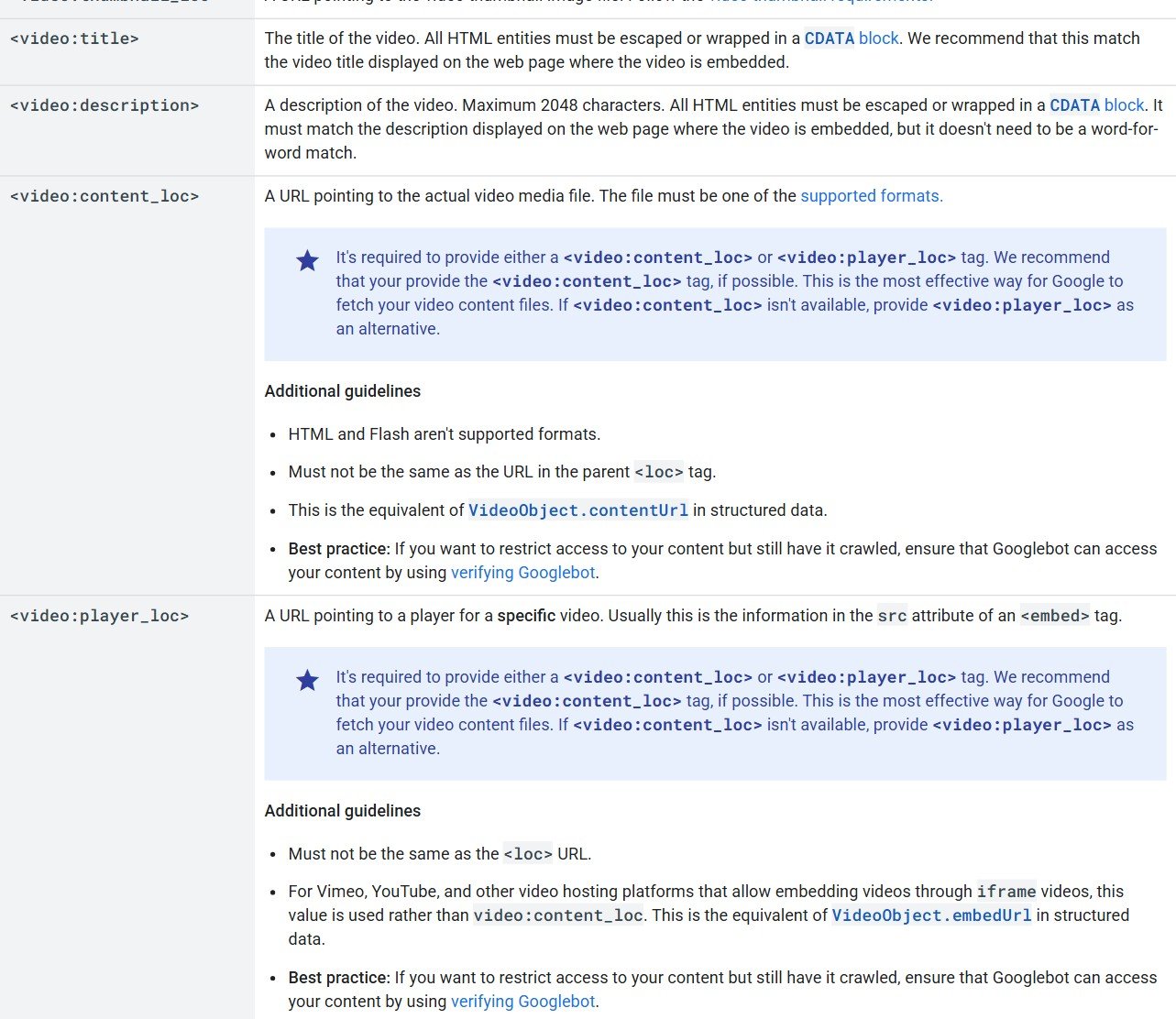The image size is (1176, 1019).
Task: Click the bold word 'specific' in the player_loc description
Action: 526,616
